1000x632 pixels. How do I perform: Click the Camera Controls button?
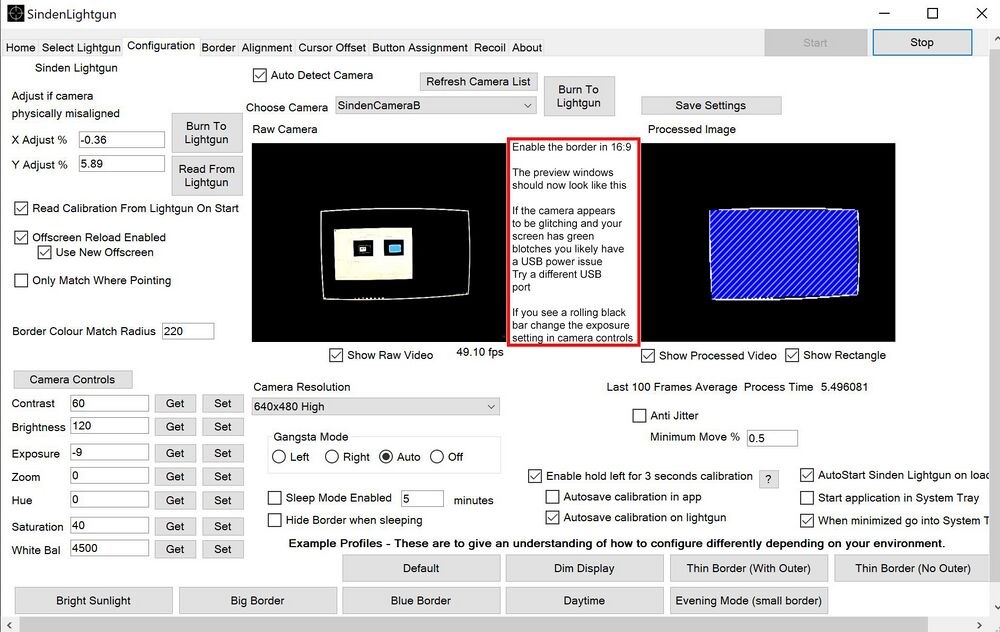pos(72,379)
